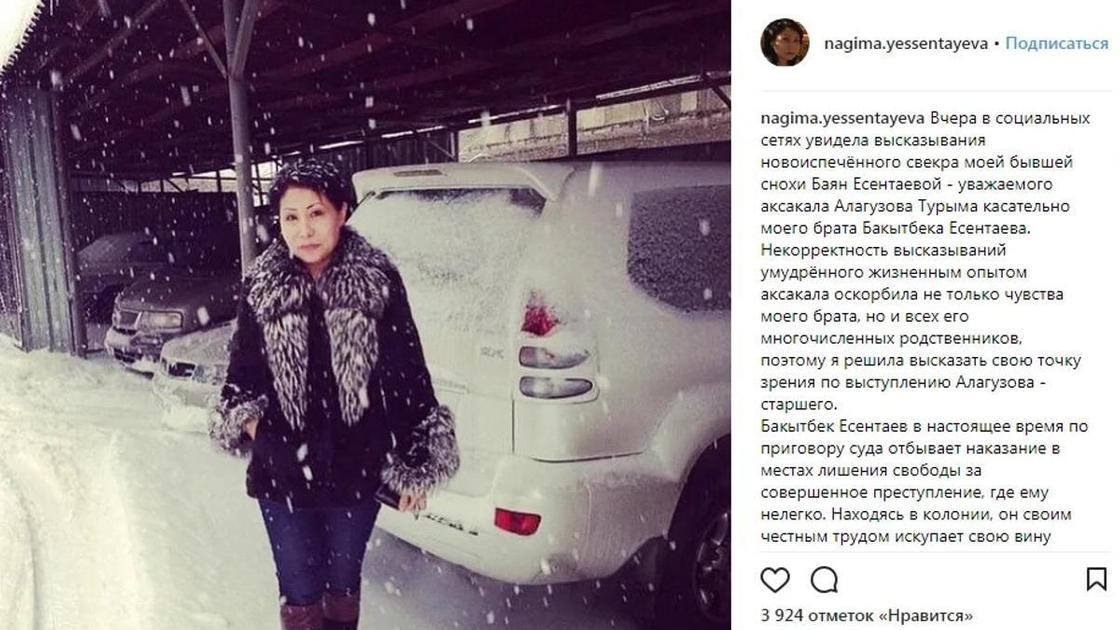This screenshot has height=630, width=1120.
Task: Like the post with the heart icon
Action: coord(775,579)
